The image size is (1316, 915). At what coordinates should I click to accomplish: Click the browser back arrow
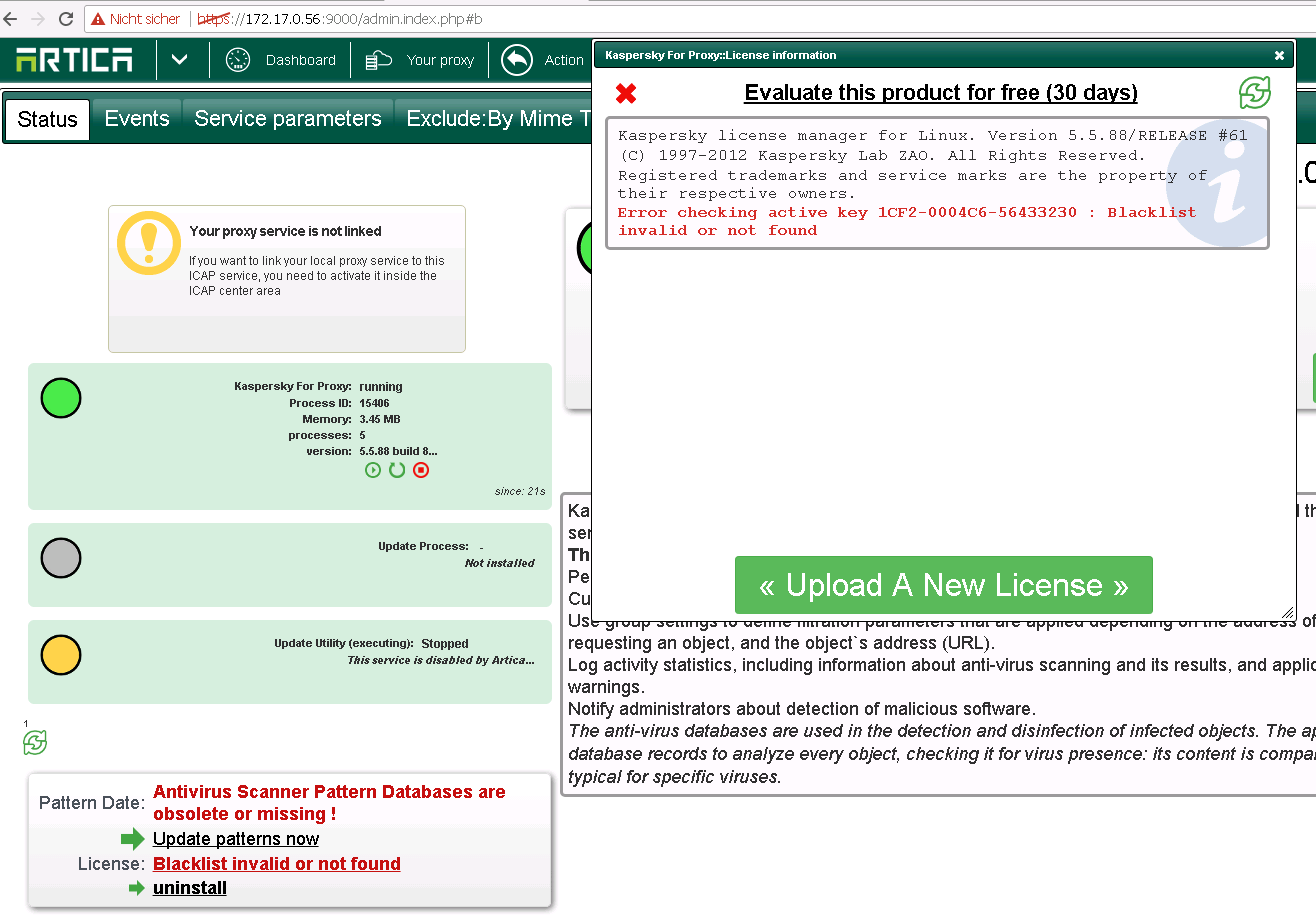11,19
